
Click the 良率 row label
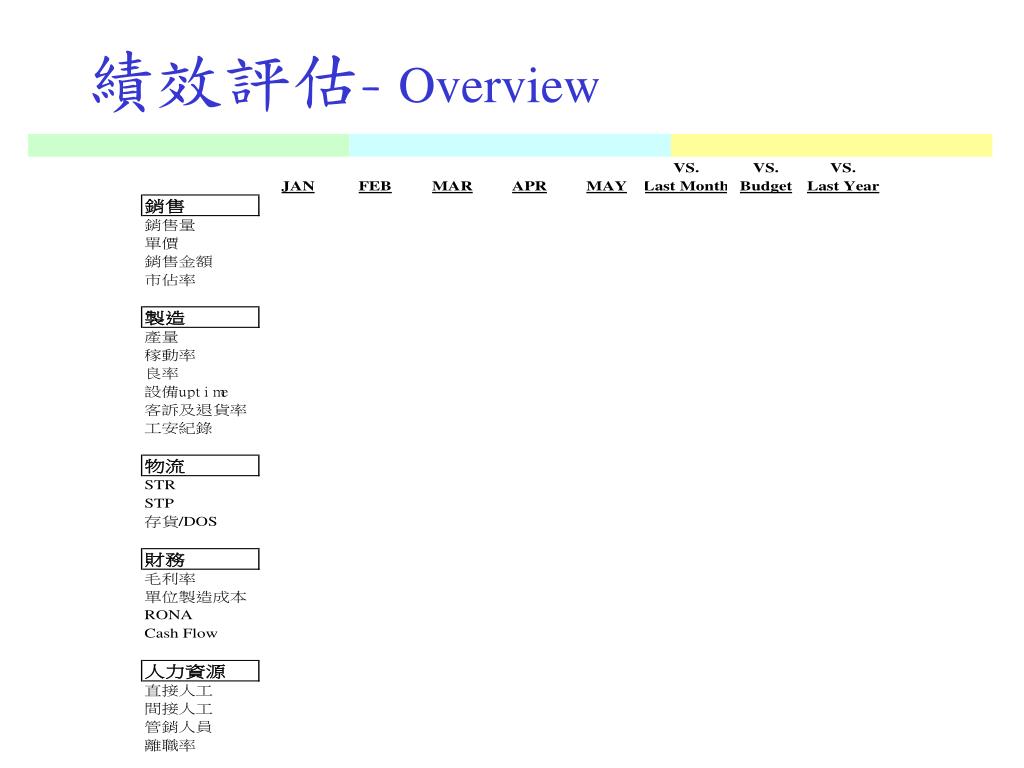161,374
